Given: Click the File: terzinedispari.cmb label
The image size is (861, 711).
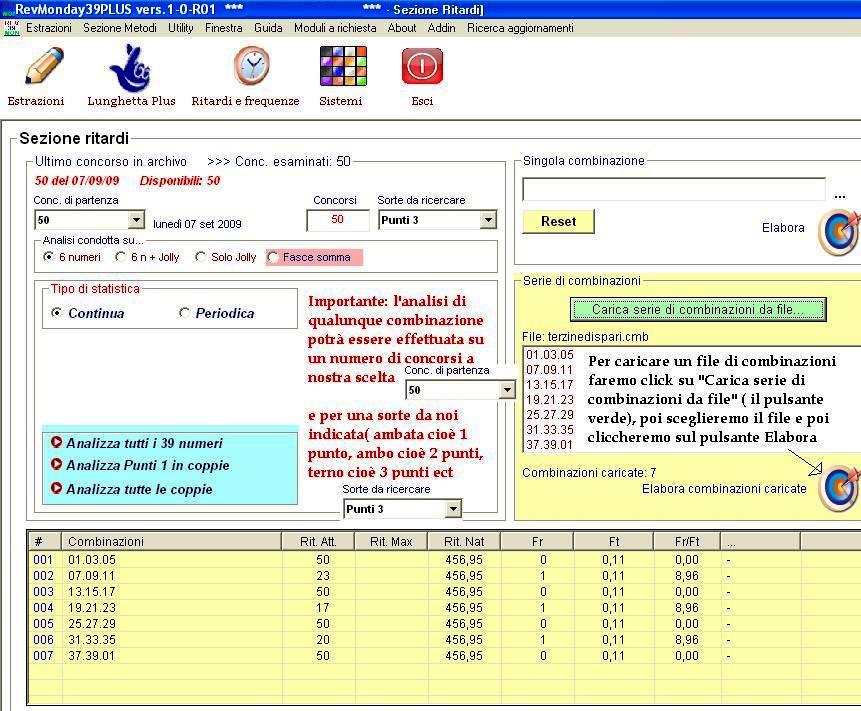Looking at the screenshot, I should tap(585, 337).
